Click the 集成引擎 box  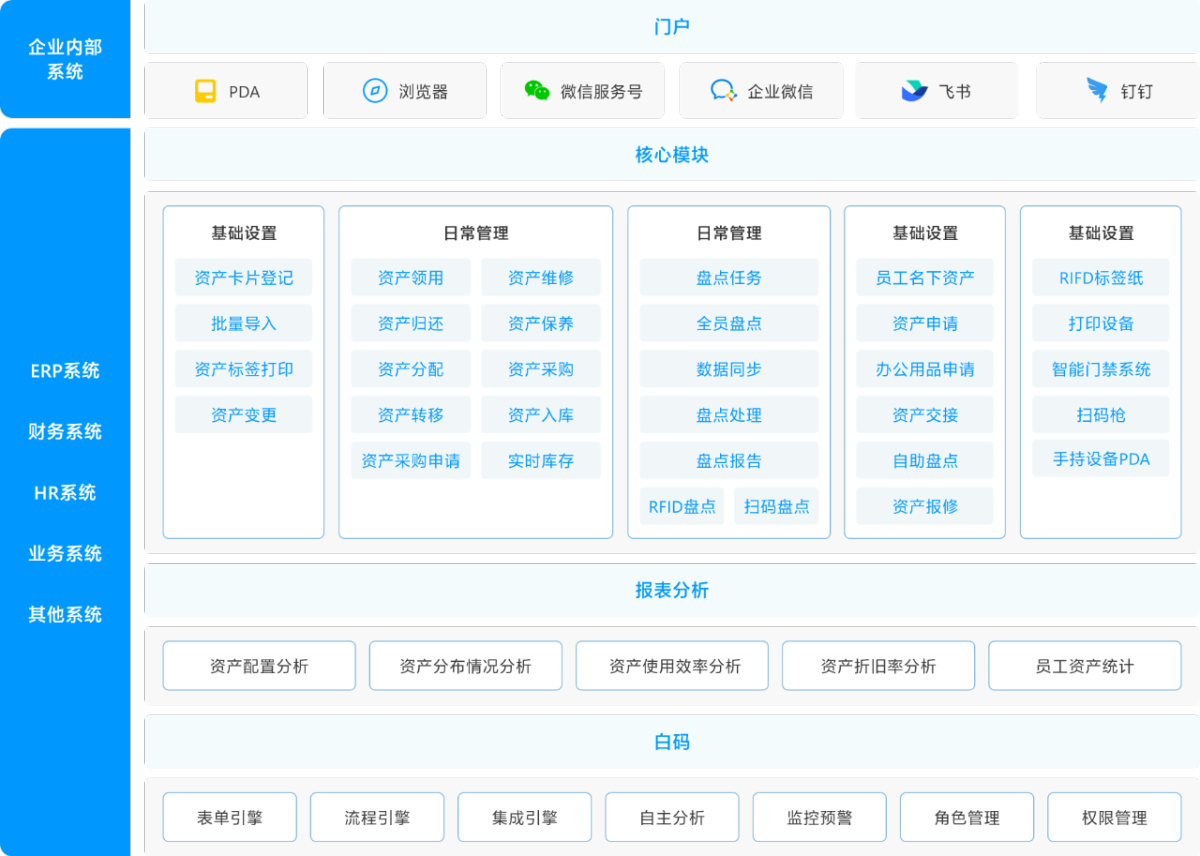(x=525, y=817)
